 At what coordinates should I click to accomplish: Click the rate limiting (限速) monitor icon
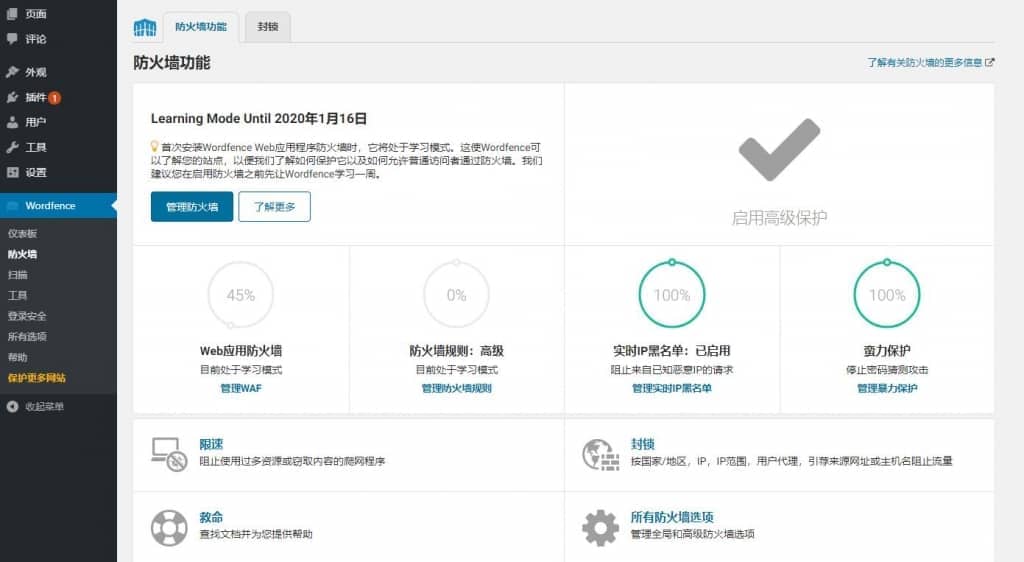[x=169, y=453]
